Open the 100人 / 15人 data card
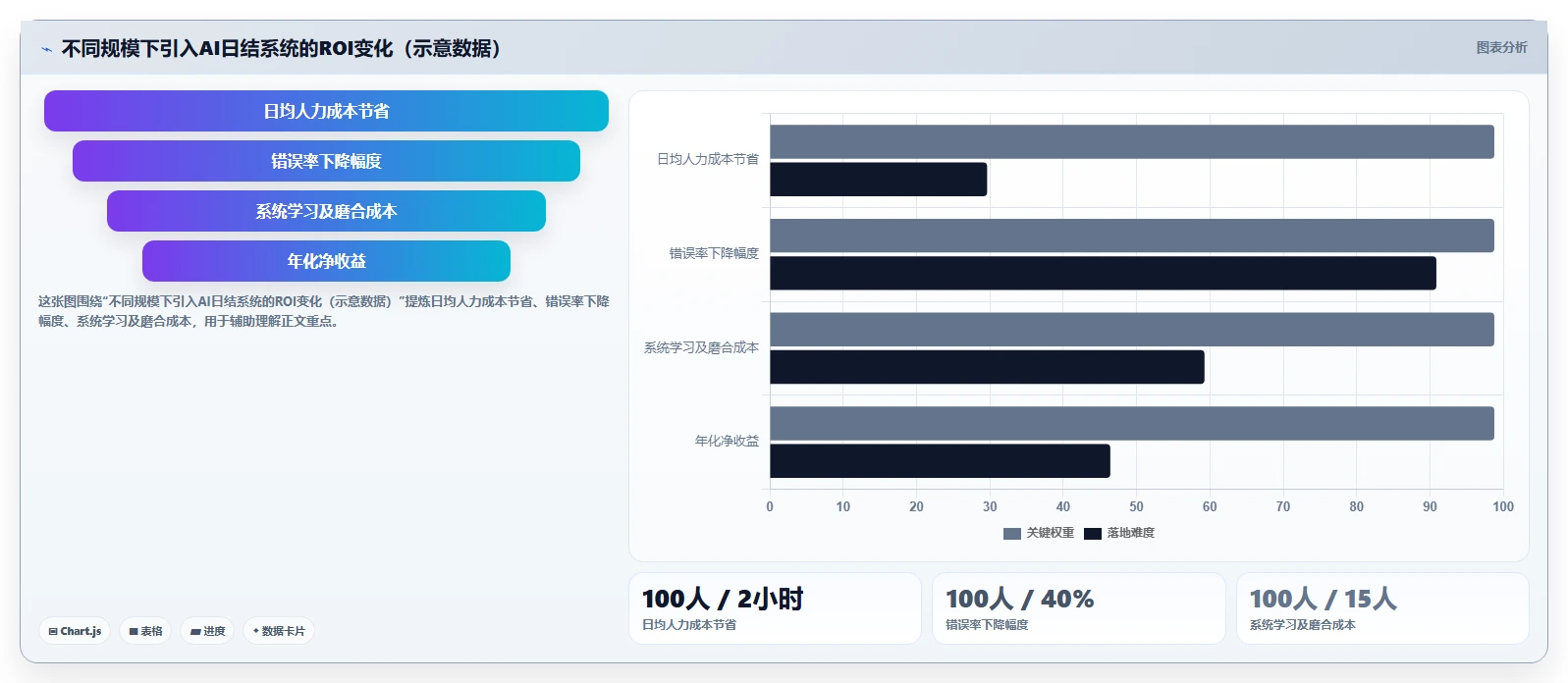The height and width of the screenshot is (683, 1568). 1382,608
